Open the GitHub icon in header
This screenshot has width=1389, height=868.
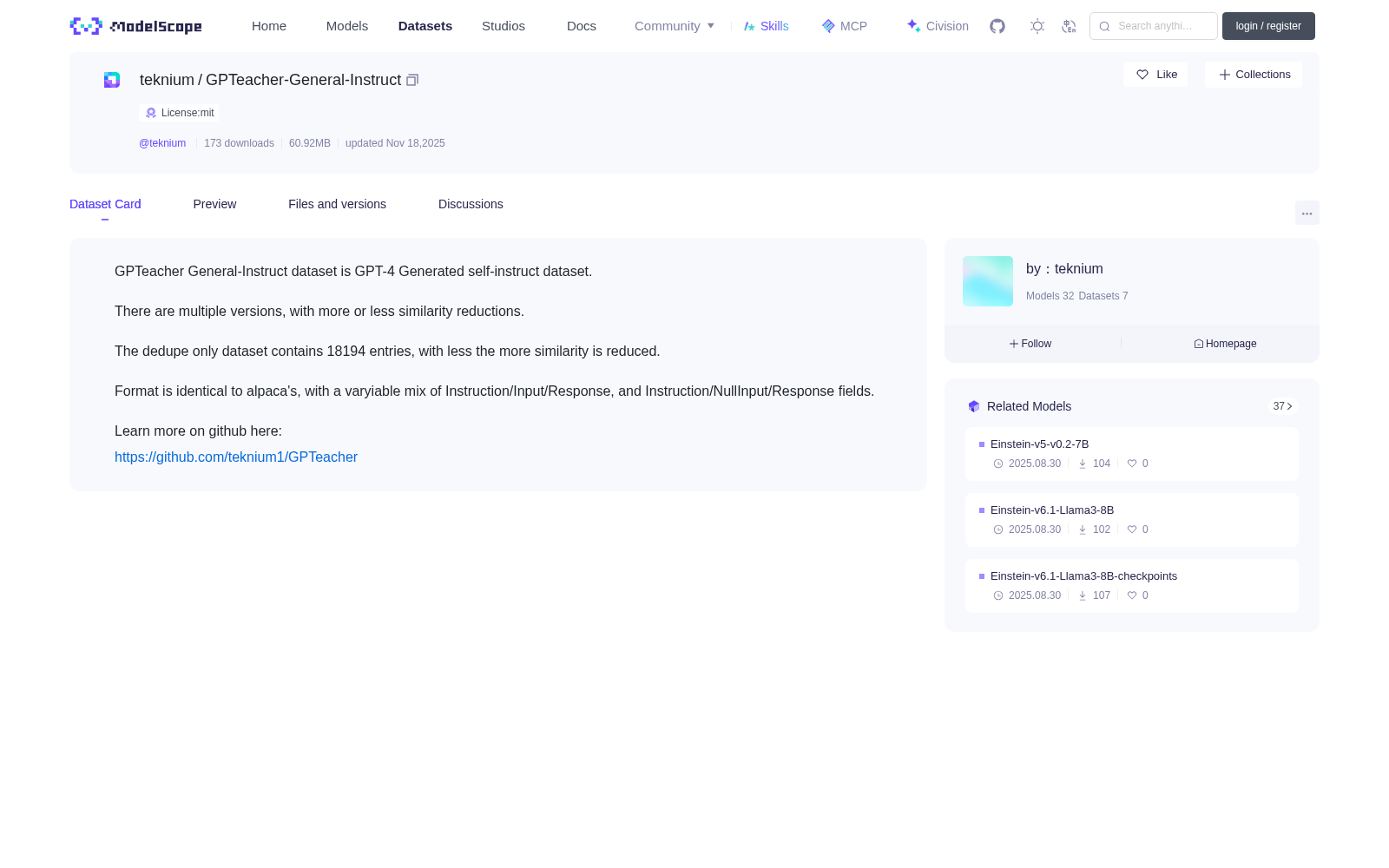click(997, 26)
